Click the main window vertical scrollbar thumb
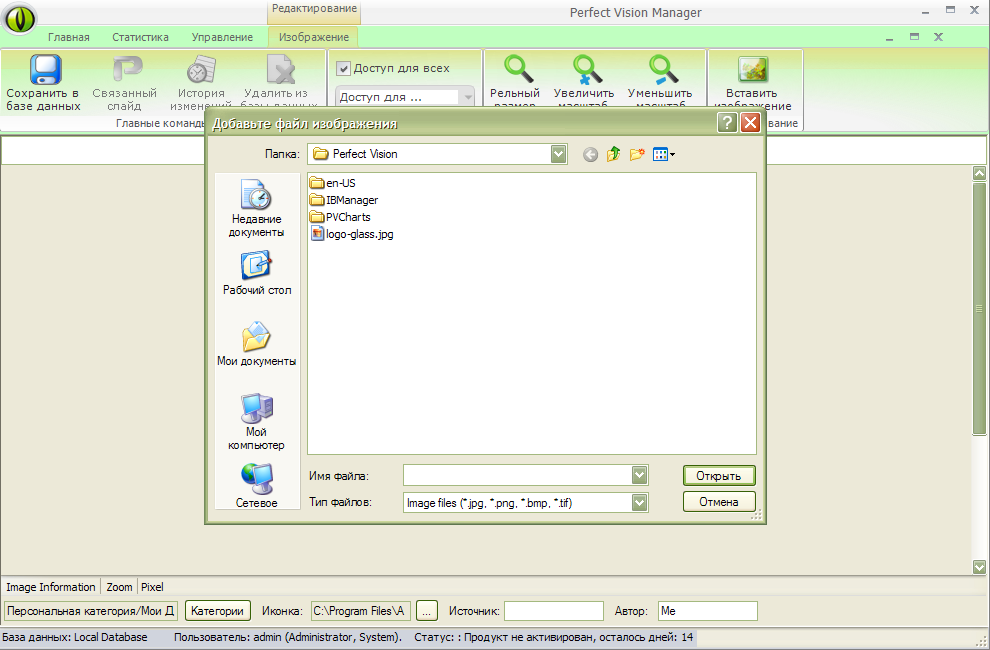Screen dimensions: 990x650 [x=979, y=309]
